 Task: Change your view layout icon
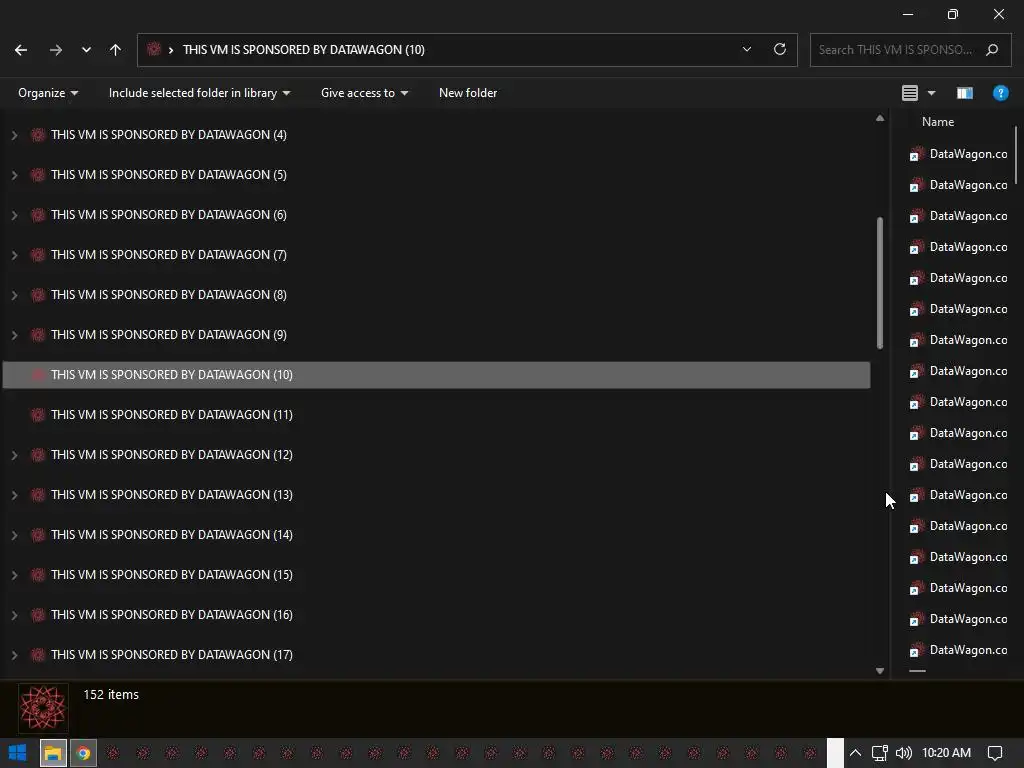pos(910,93)
